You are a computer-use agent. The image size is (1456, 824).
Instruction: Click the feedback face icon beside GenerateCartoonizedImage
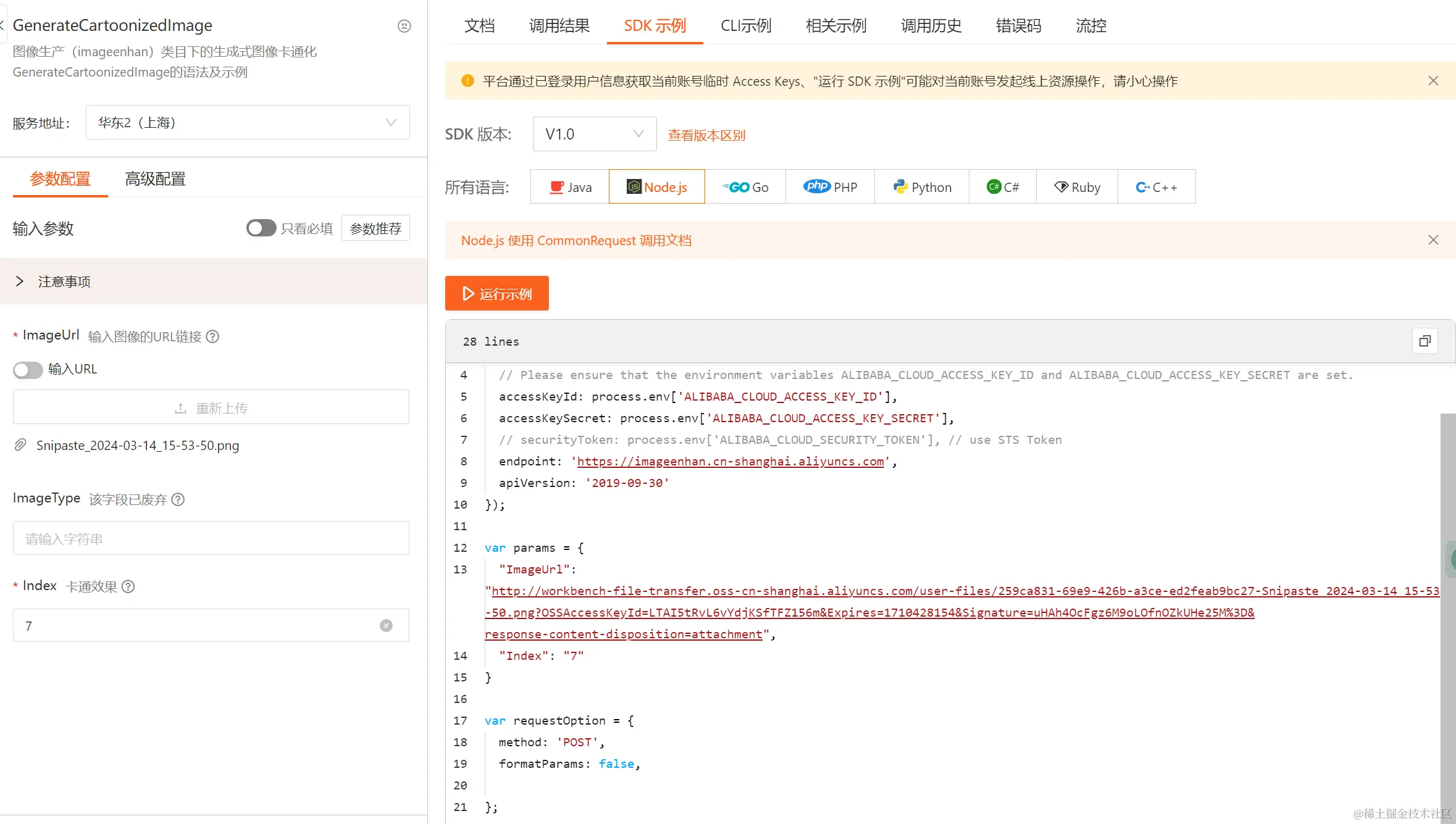404,26
